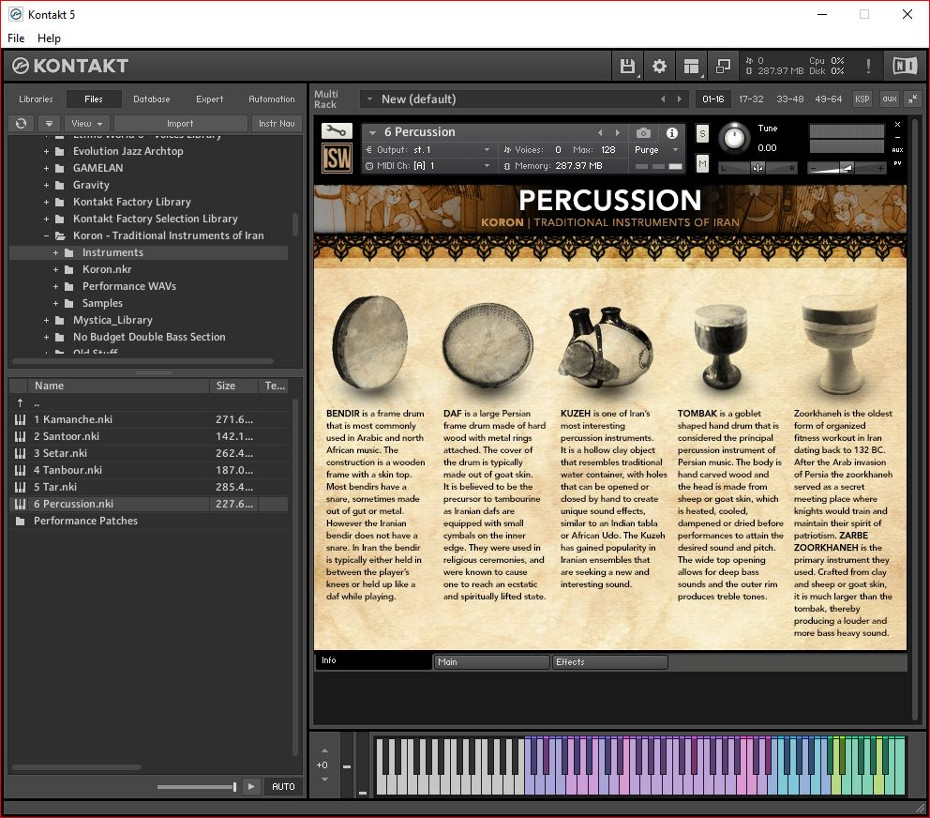This screenshot has width=930, height=818.
Task: Load next instrument using the right arrow
Action: [x=617, y=133]
